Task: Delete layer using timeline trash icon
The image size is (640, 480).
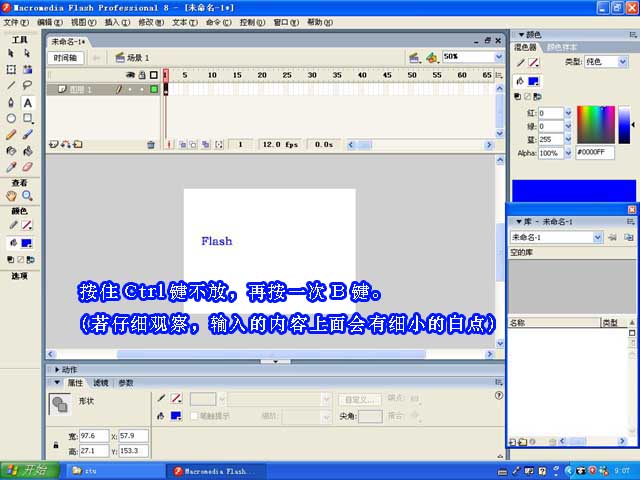Action: click(151, 145)
